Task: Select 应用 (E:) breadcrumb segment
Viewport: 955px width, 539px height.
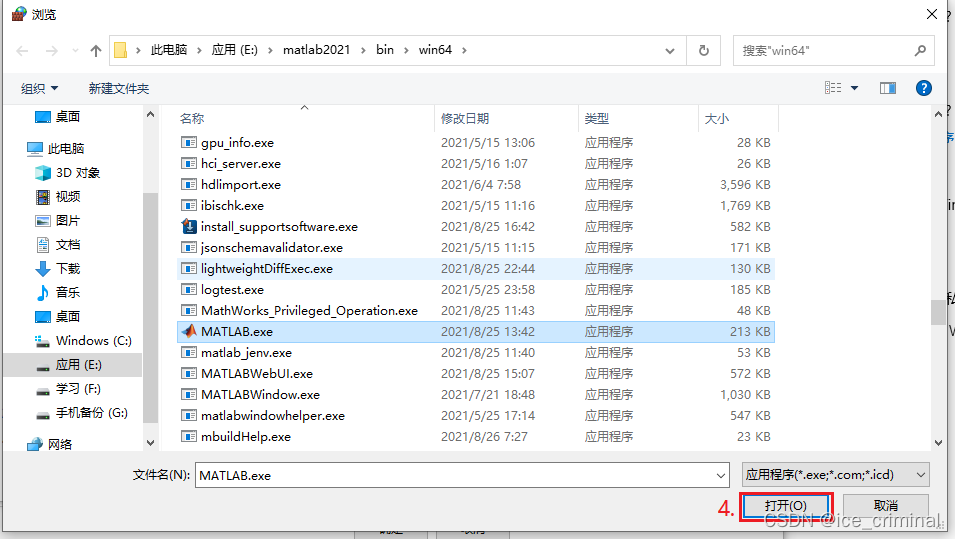Action: pyautogui.click(x=234, y=50)
